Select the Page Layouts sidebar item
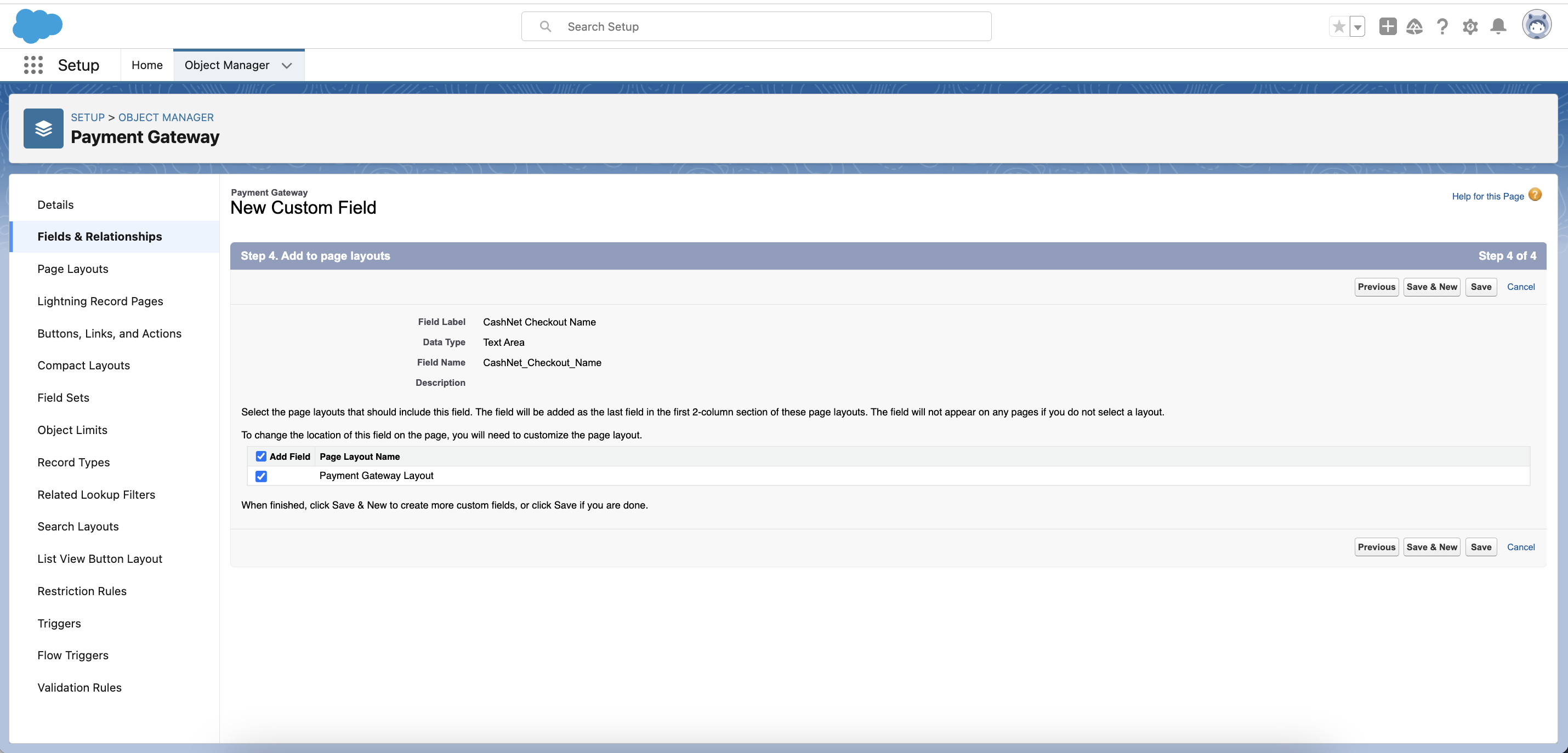Screen dimensions: 1568x753 [73, 268]
